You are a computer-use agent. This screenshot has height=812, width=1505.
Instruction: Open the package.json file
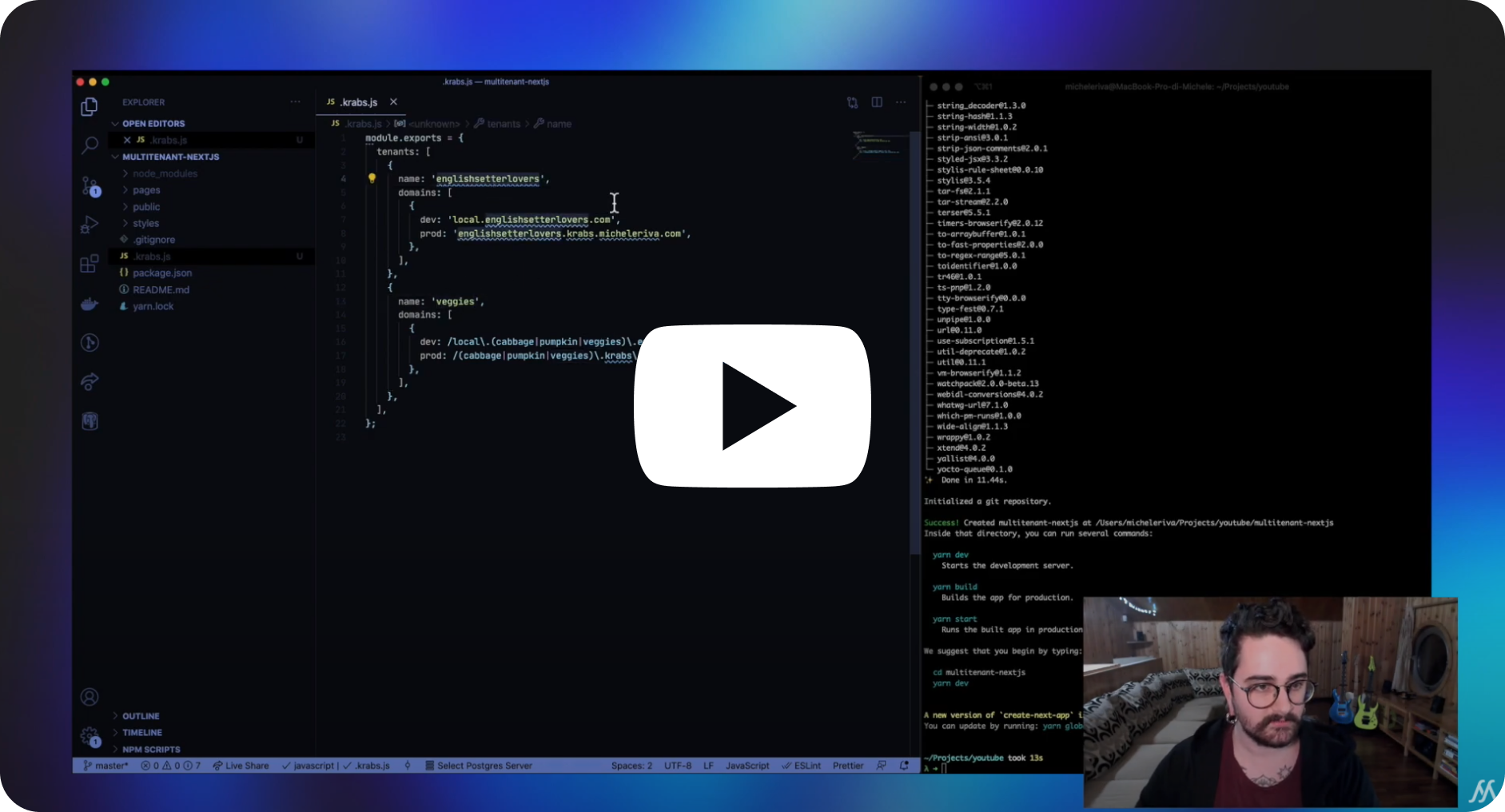pos(162,273)
